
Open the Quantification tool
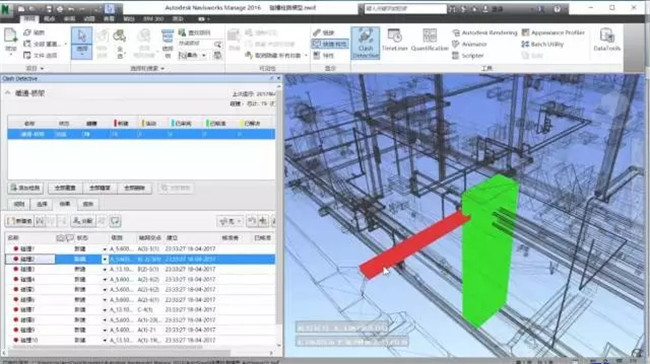(429, 41)
